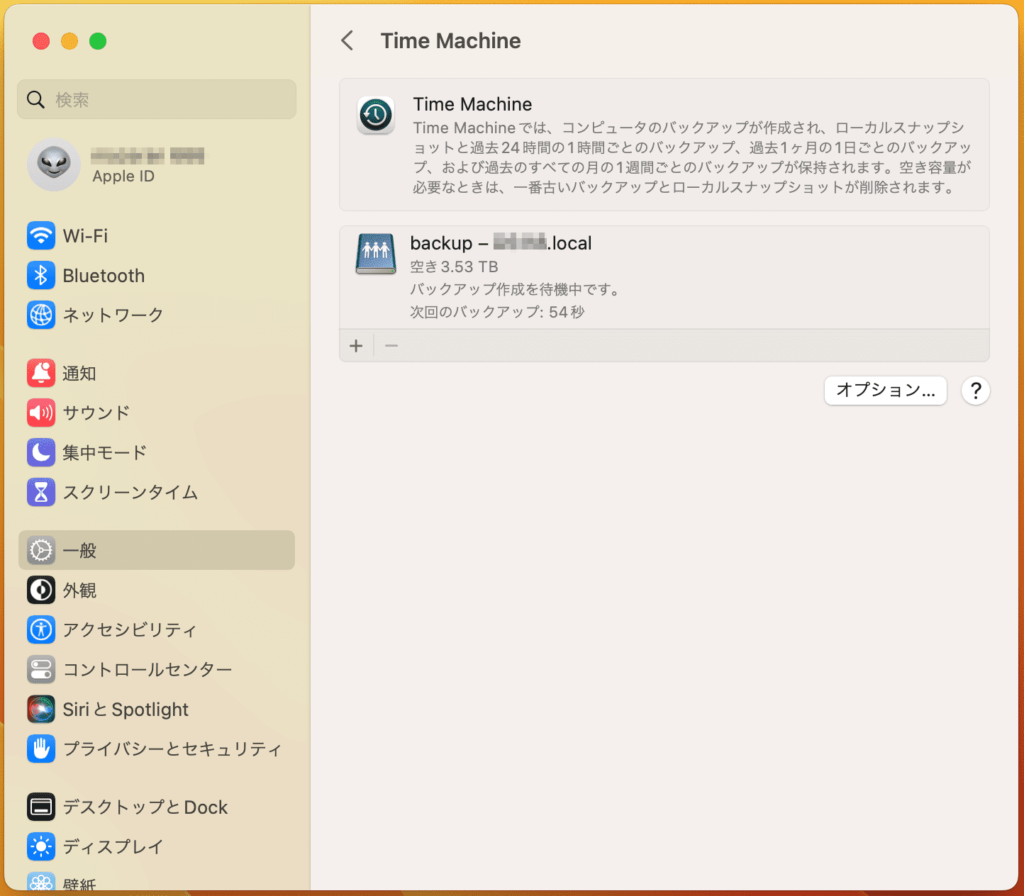The height and width of the screenshot is (896, 1024).
Task: Open the 外観 appearance icon
Action: (40, 590)
